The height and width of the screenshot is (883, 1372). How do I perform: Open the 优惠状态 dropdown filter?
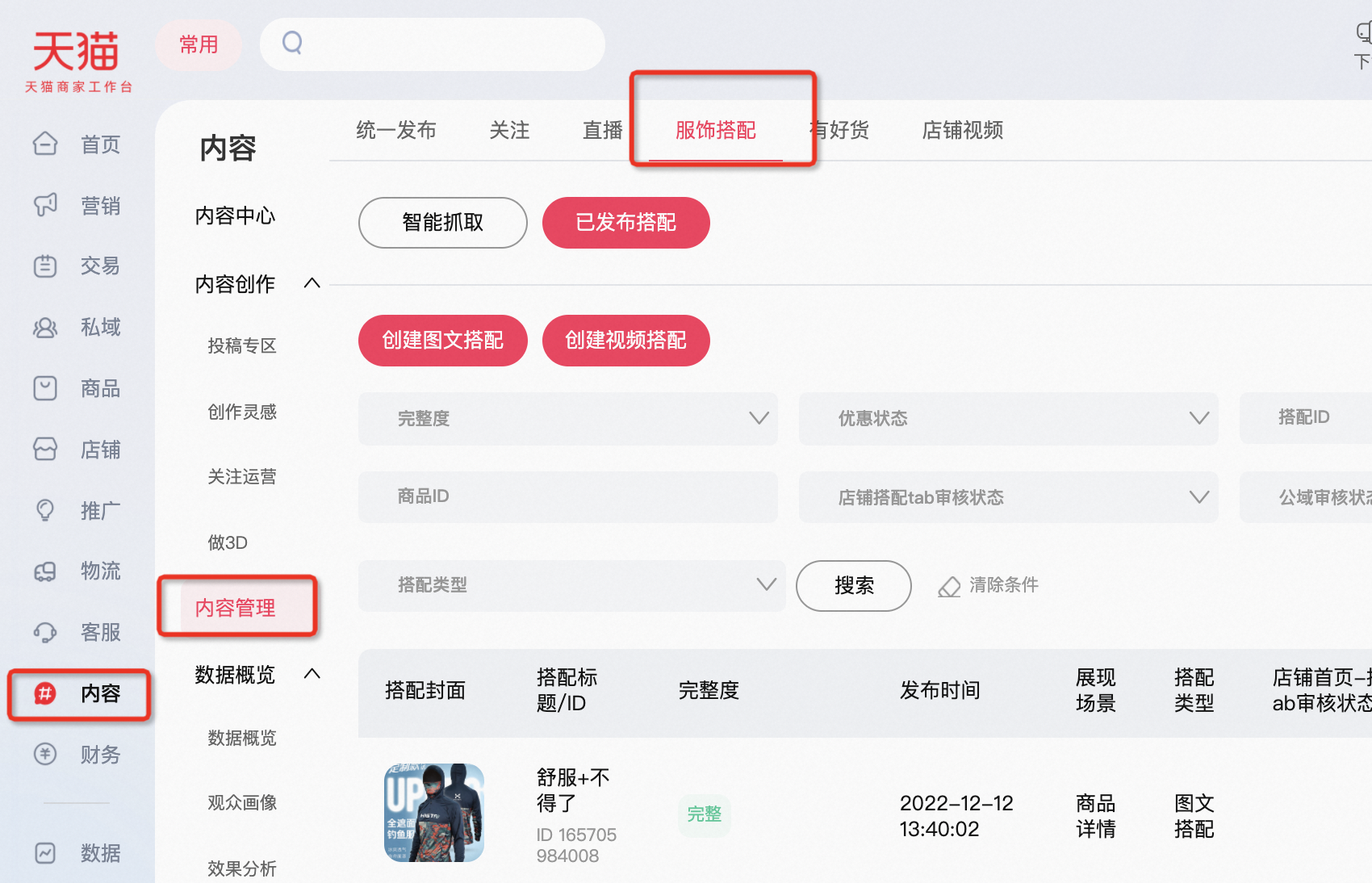pyautogui.click(x=1009, y=418)
